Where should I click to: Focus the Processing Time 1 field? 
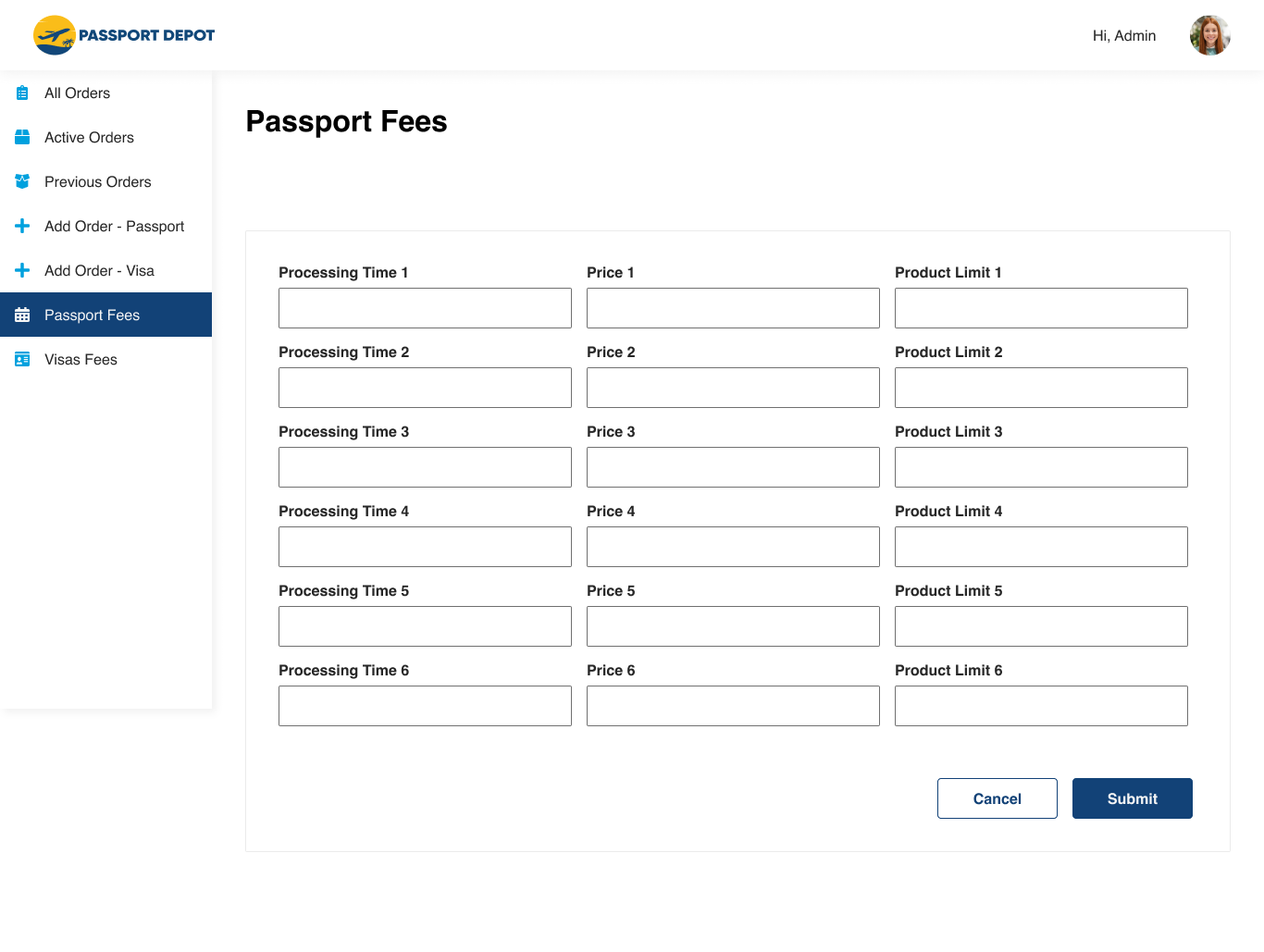point(425,308)
